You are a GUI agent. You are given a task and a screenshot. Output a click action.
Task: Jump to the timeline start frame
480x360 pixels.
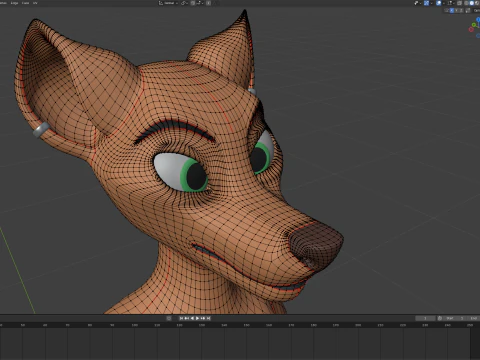(181, 318)
